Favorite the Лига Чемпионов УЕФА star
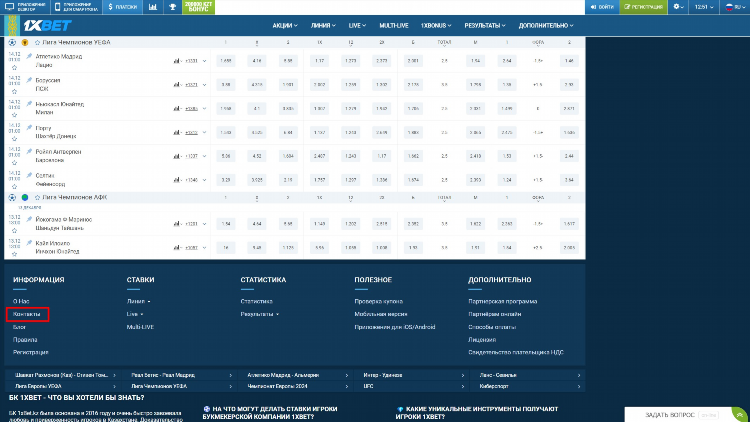The image size is (750, 422). tap(37, 43)
